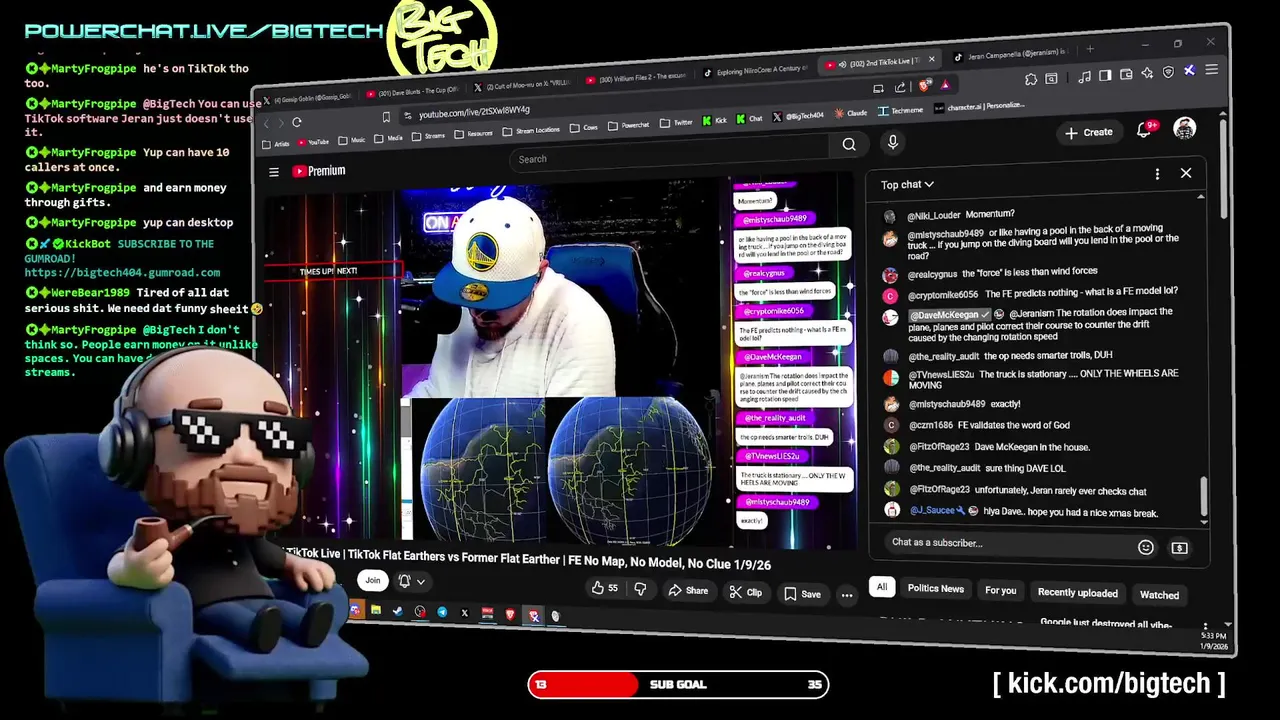This screenshot has height=720, width=1280.
Task: Open the Claude bookmark
Action: point(850,113)
